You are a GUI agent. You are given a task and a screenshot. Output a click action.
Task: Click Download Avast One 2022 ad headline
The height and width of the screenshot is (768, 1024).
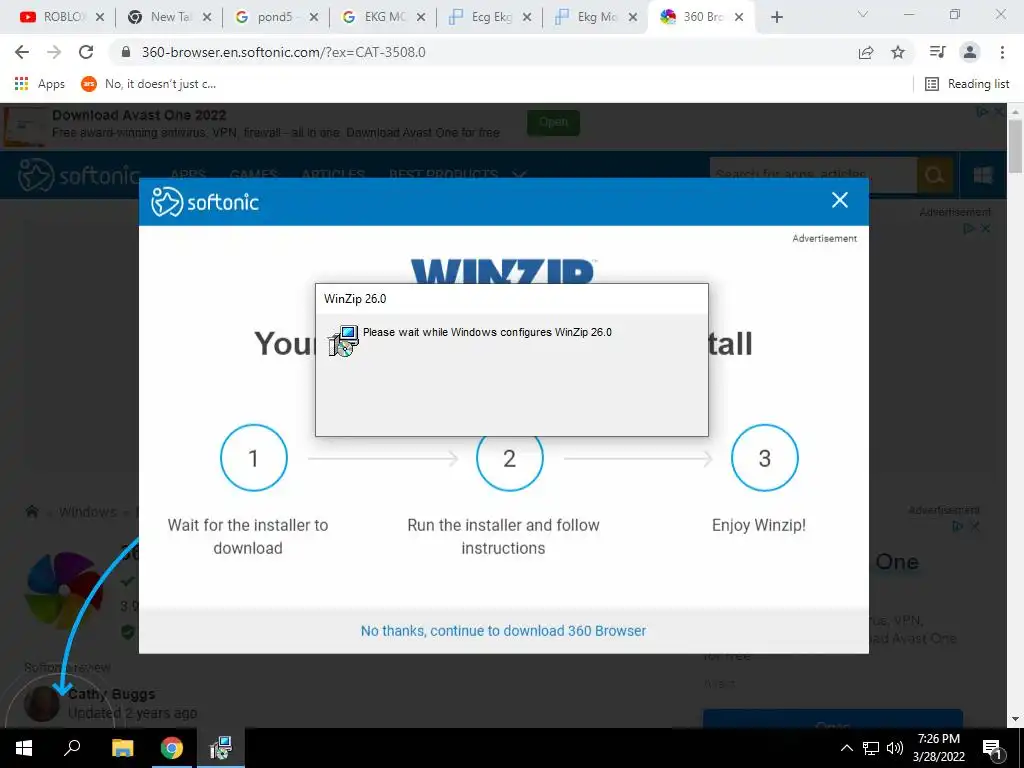click(x=139, y=115)
